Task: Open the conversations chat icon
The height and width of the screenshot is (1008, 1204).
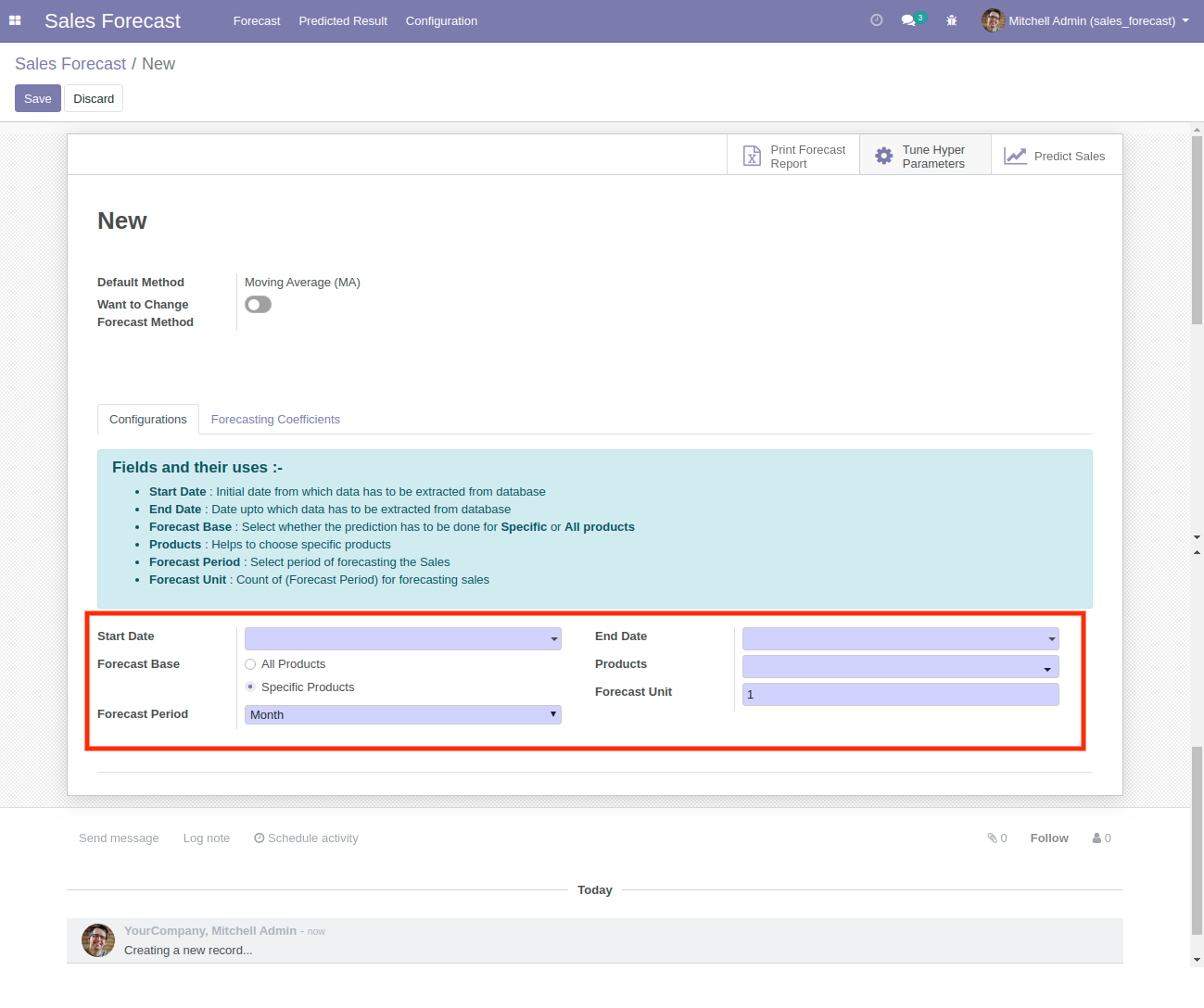Action: (908, 20)
